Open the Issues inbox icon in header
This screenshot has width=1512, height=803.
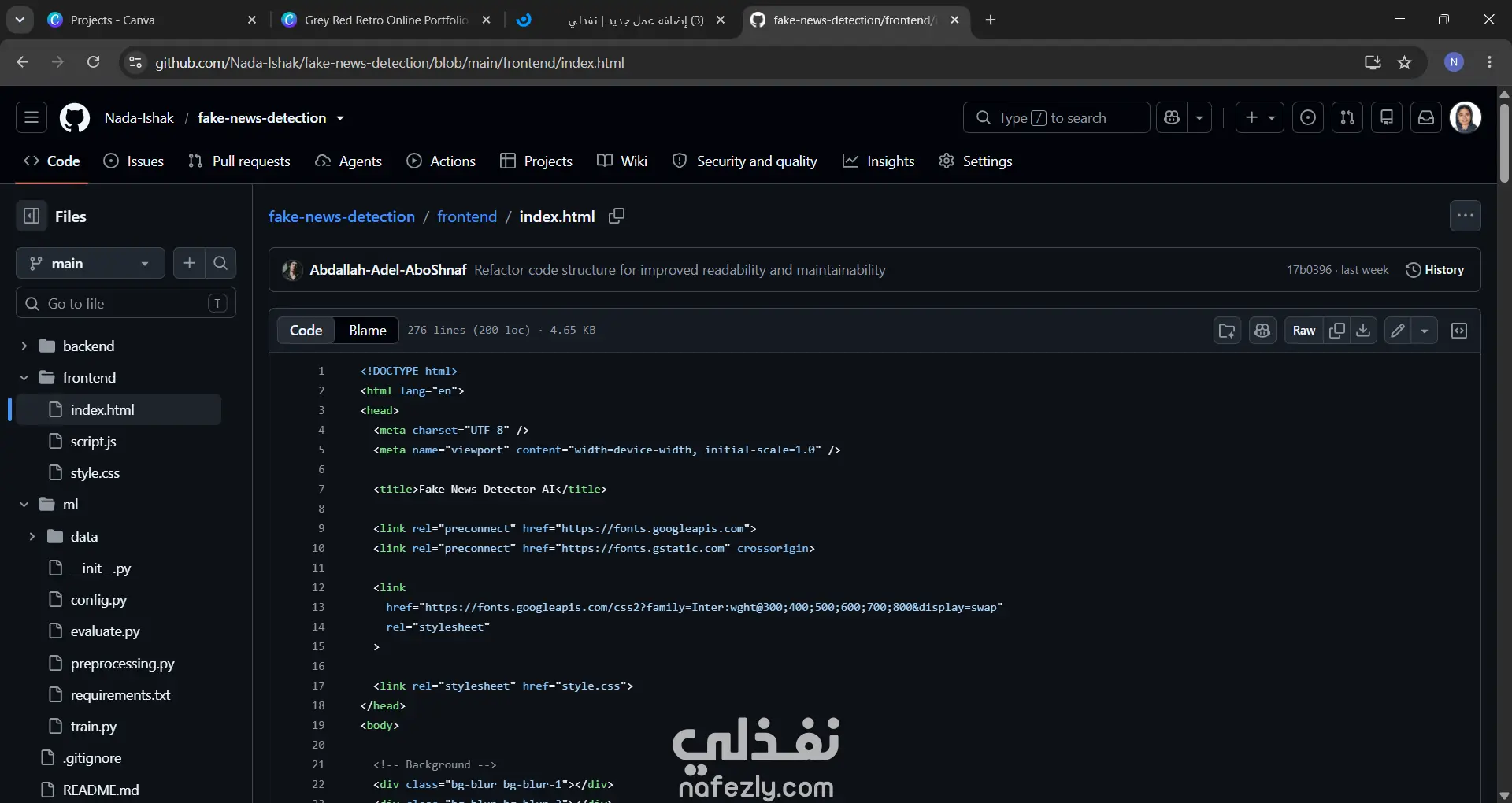click(x=1308, y=117)
